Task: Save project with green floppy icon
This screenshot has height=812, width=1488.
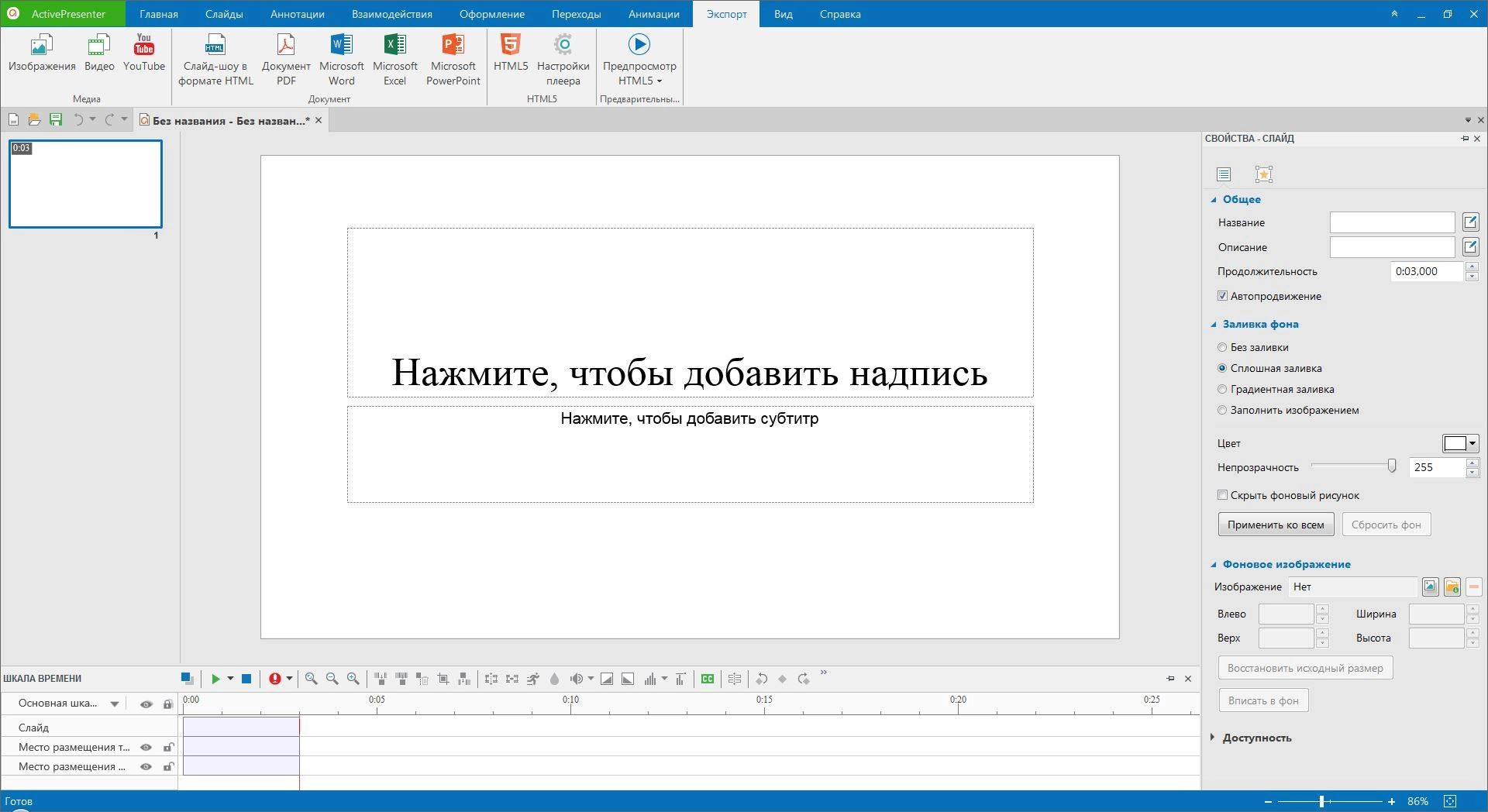Action: point(55,119)
